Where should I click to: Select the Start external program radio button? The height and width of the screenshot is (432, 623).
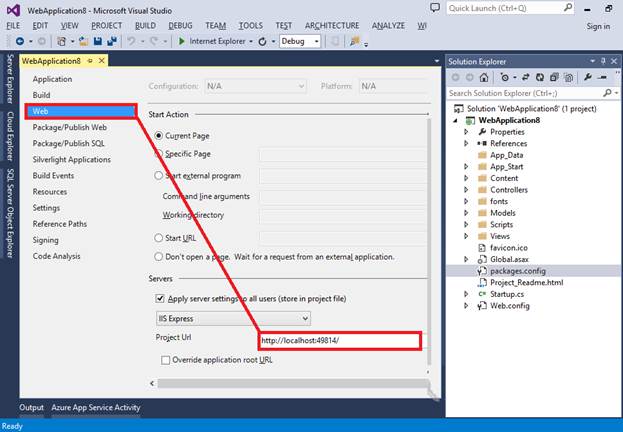pos(159,175)
